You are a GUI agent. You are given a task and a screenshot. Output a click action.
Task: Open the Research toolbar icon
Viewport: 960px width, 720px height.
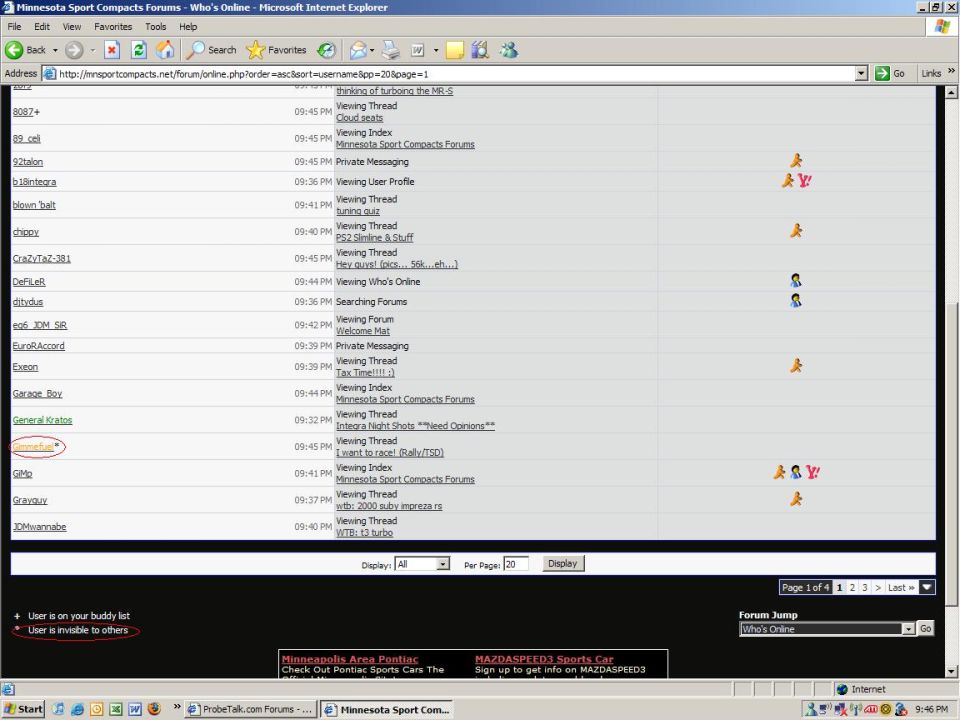[x=481, y=50]
